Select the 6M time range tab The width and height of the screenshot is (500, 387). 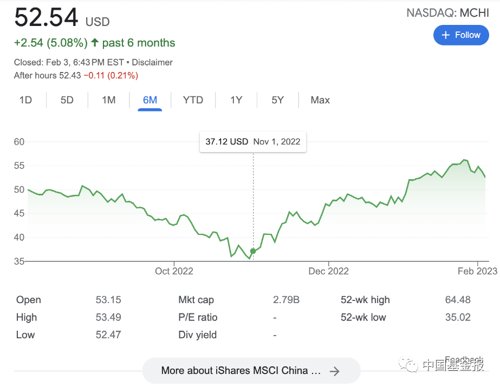[x=150, y=100]
